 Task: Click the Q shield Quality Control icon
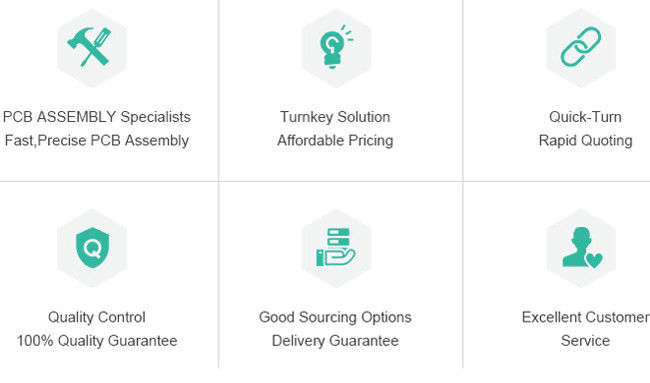[92, 247]
